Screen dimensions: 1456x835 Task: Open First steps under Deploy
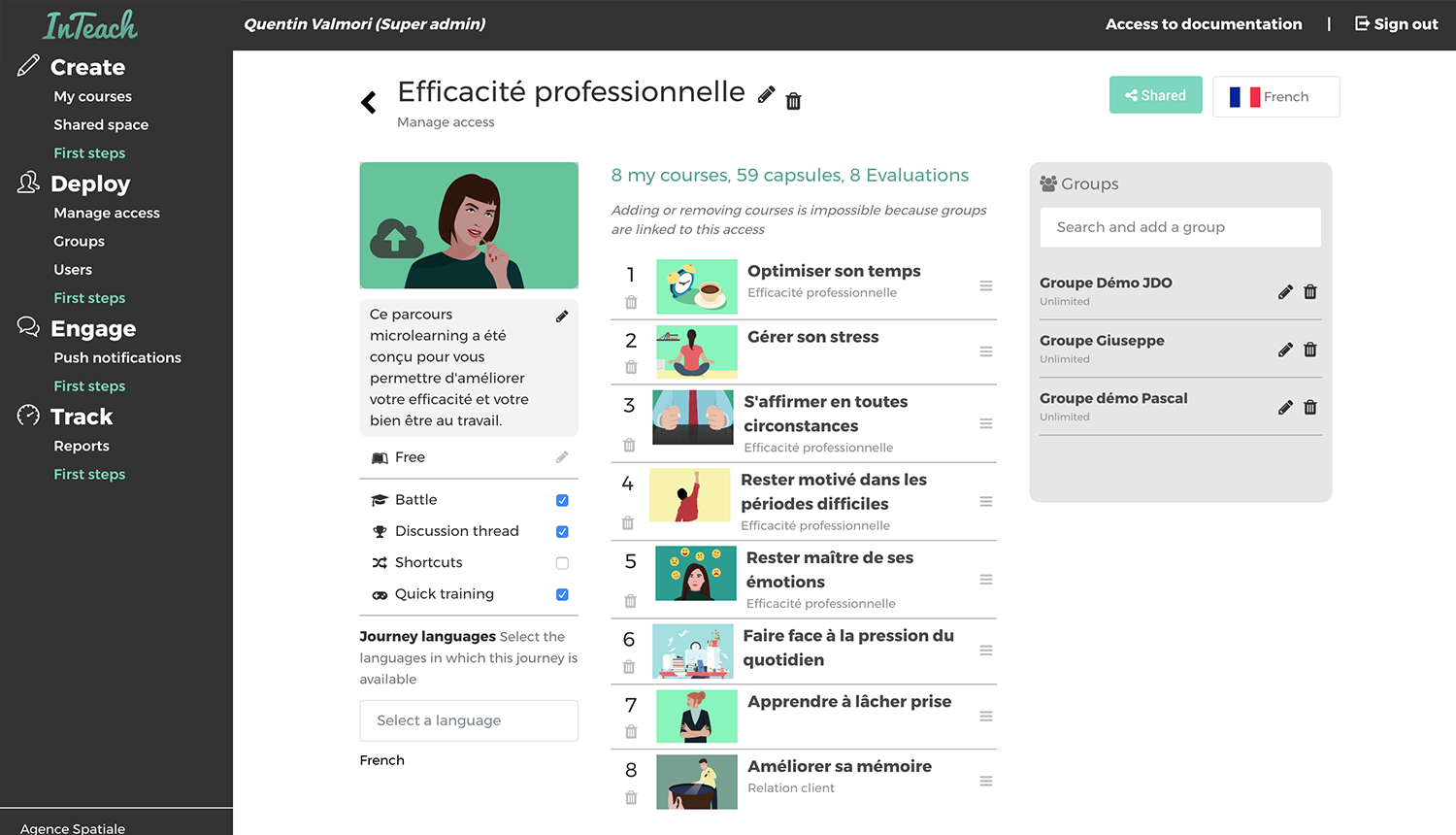[x=89, y=297]
